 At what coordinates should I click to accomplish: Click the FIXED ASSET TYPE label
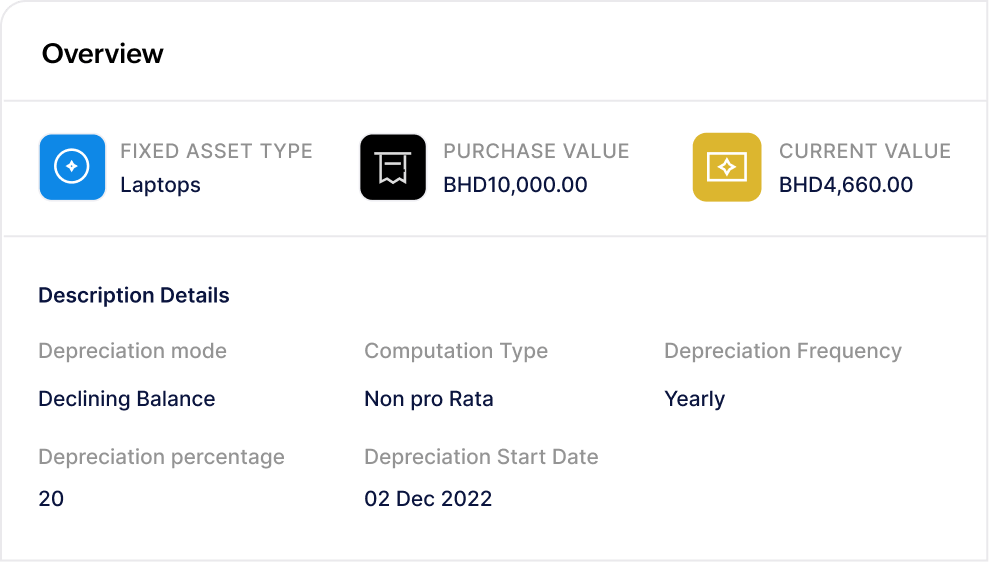pos(216,152)
